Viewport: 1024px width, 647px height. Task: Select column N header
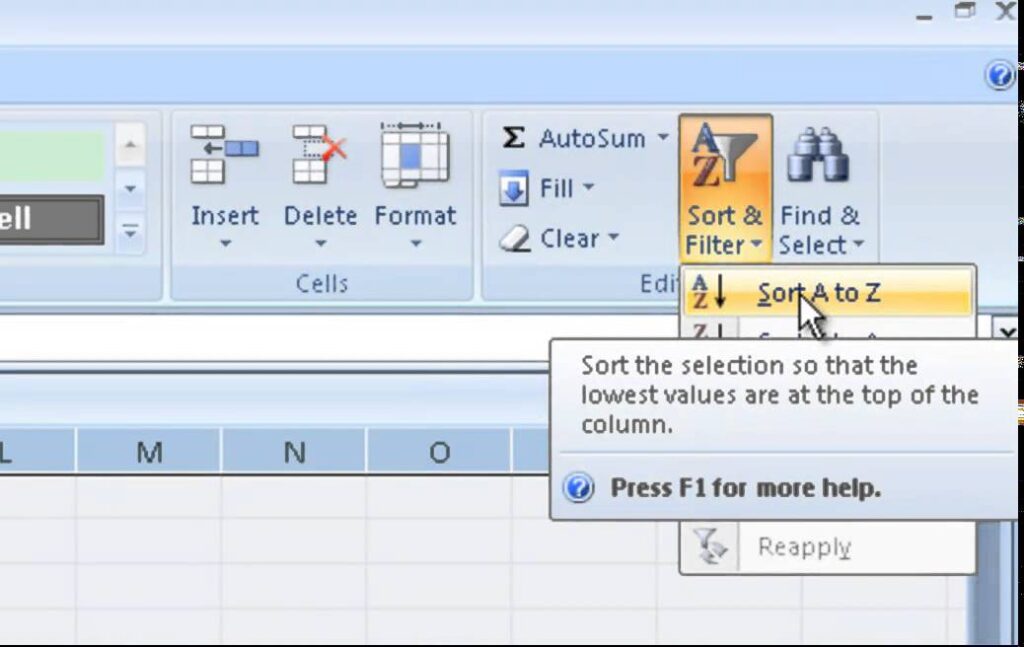294,452
